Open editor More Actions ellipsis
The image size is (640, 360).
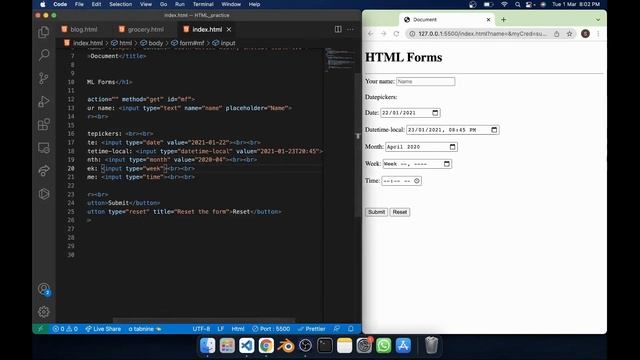pos(351,29)
